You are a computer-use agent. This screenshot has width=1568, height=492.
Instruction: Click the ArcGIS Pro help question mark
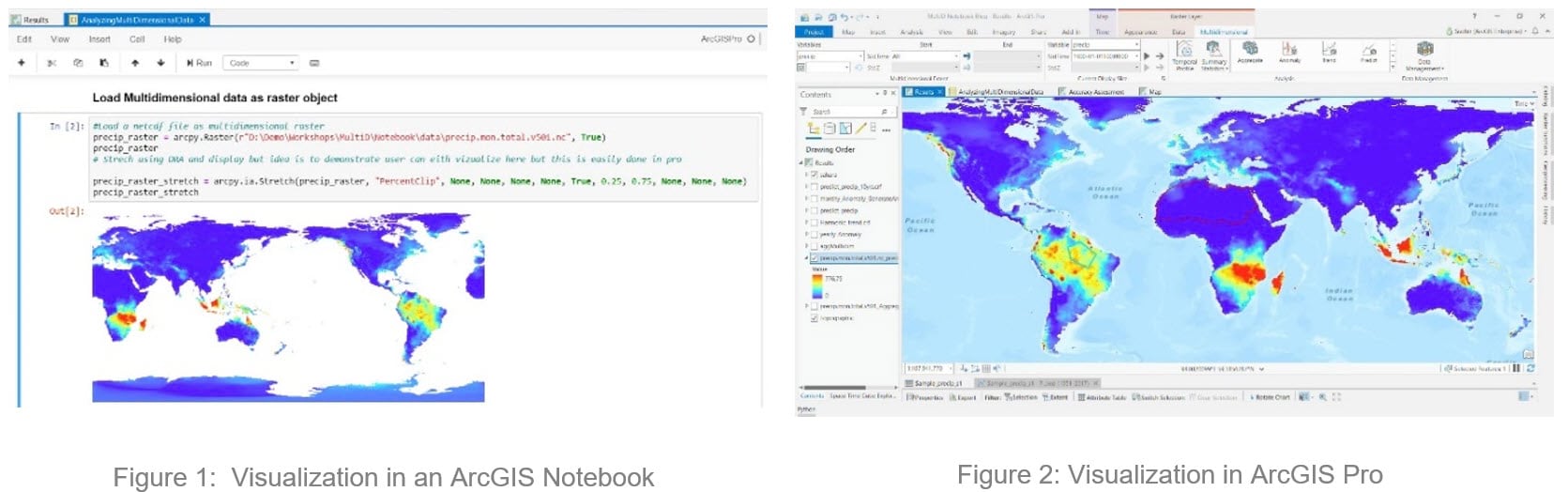click(1475, 16)
